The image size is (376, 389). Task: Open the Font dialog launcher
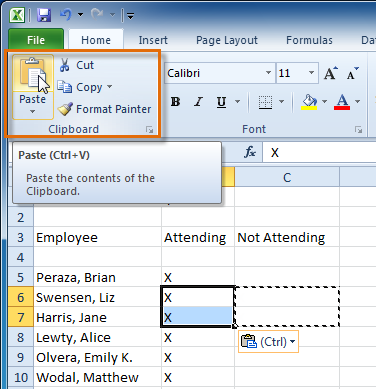[358, 130]
